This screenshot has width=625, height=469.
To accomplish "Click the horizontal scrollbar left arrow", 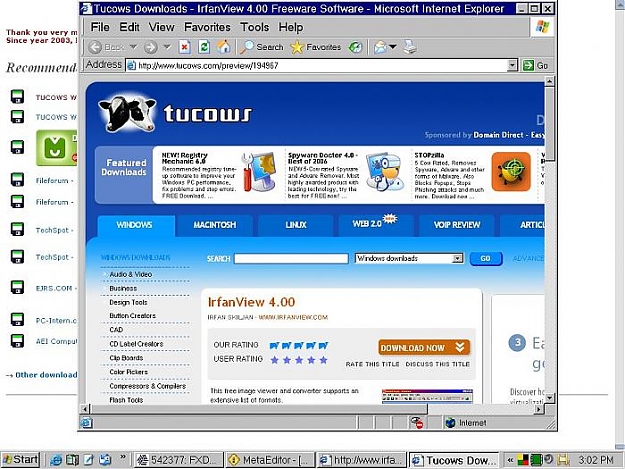I will [x=85, y=409].
